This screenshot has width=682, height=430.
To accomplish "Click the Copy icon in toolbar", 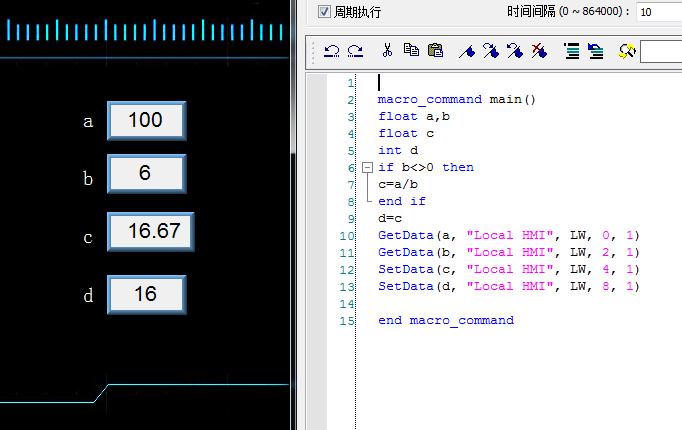I will [x=411, y=51].
